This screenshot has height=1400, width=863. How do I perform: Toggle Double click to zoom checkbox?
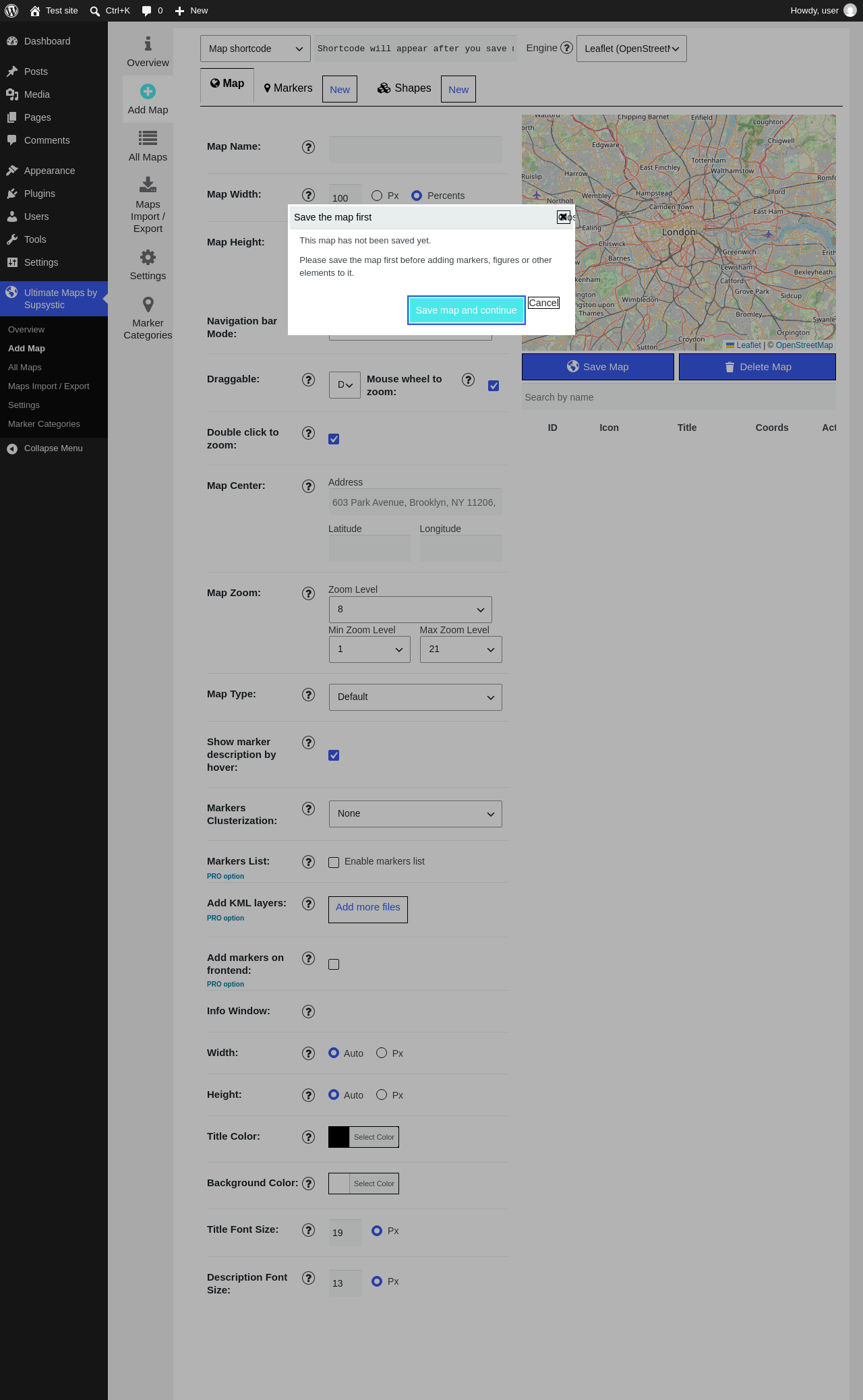(x=334, y=439)
